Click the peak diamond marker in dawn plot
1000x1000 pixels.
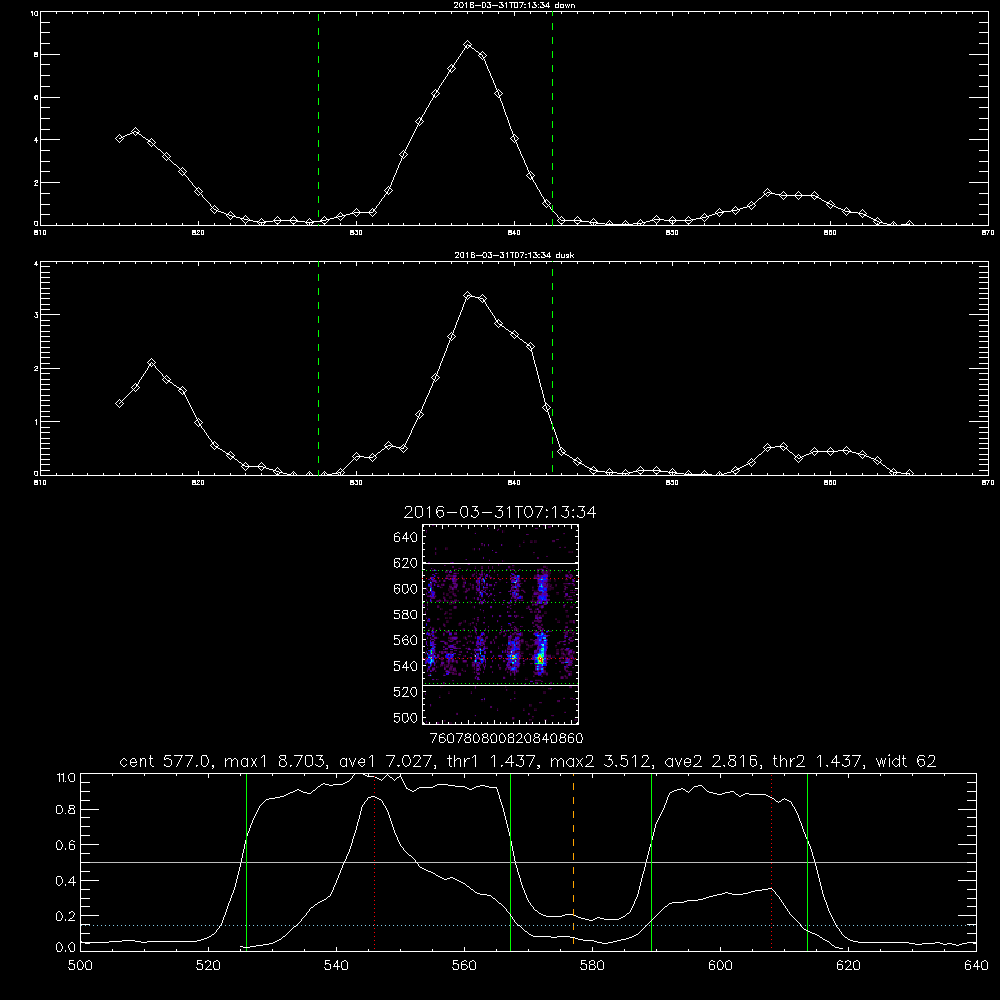click(467, 45)
